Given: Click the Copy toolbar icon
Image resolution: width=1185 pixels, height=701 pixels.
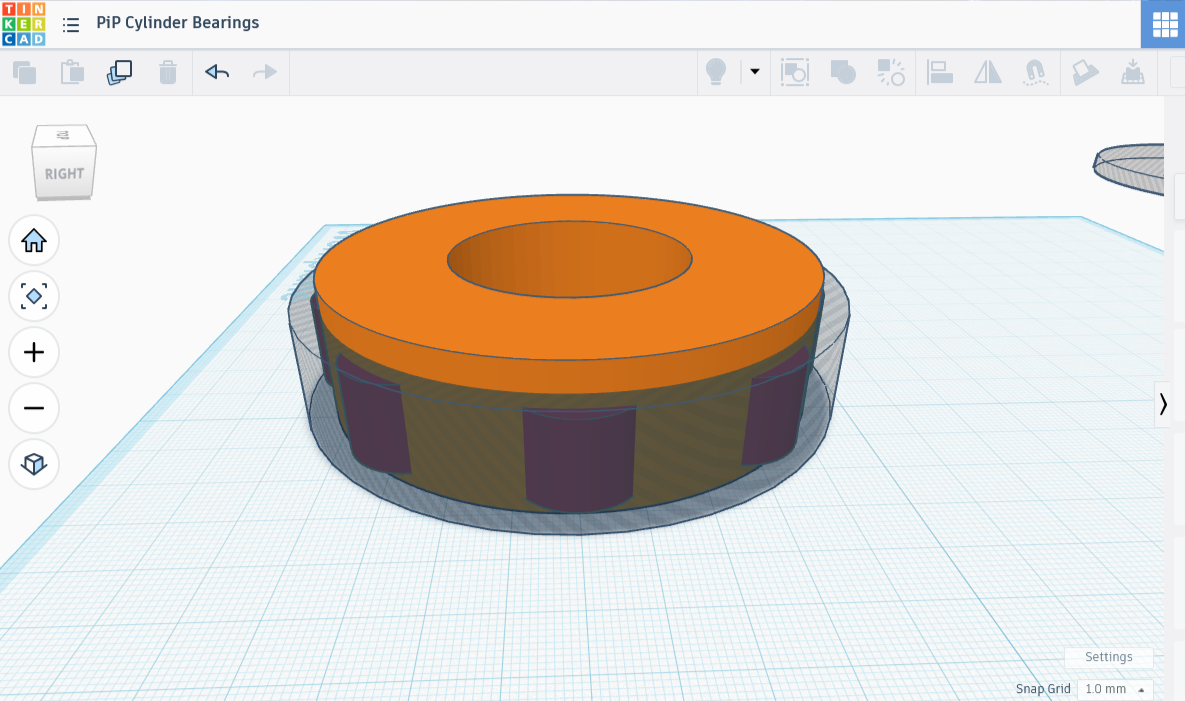Looking at the screenshot, I should [24, 73].
